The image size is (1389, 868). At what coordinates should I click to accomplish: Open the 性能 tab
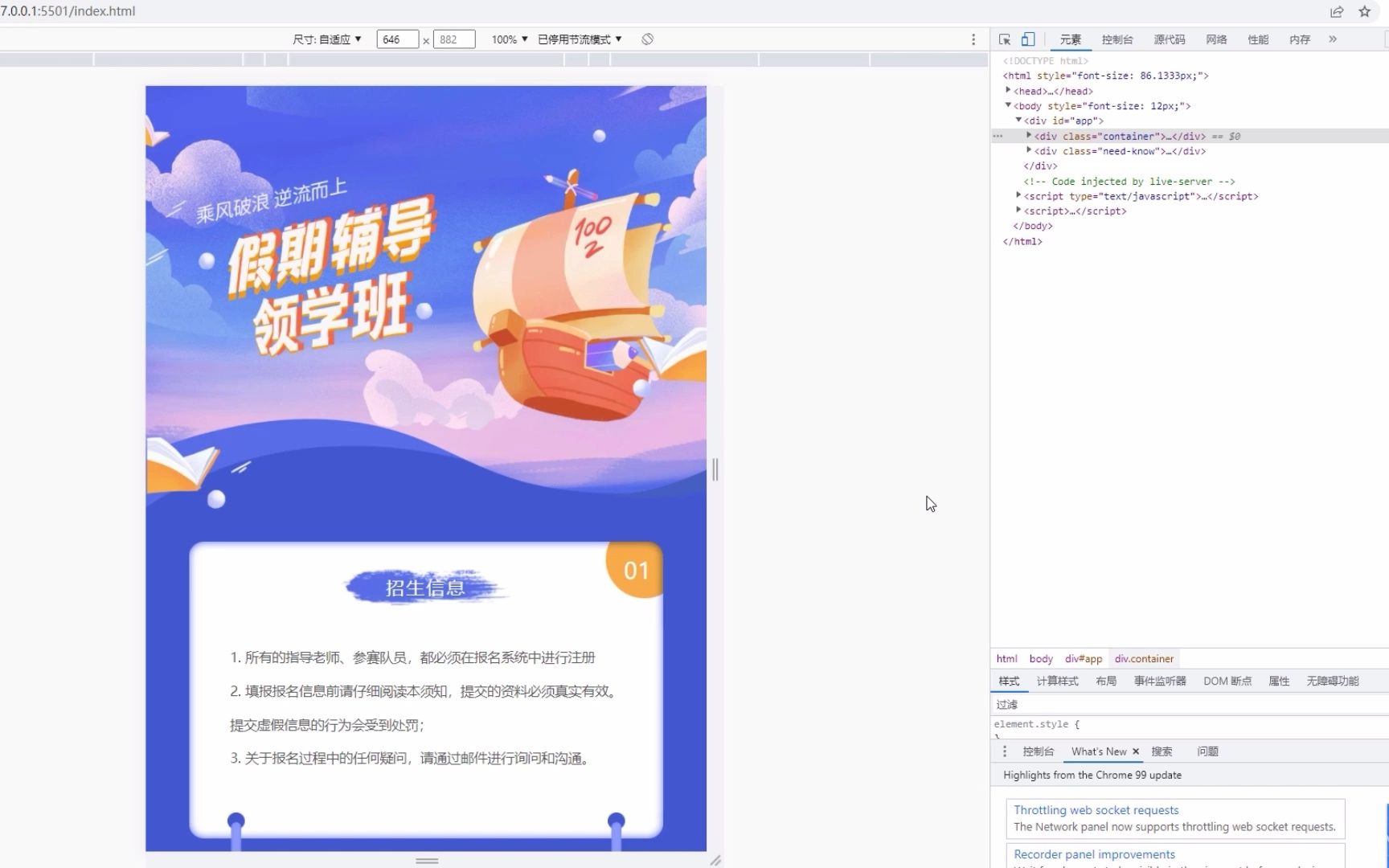point(1258,39)
